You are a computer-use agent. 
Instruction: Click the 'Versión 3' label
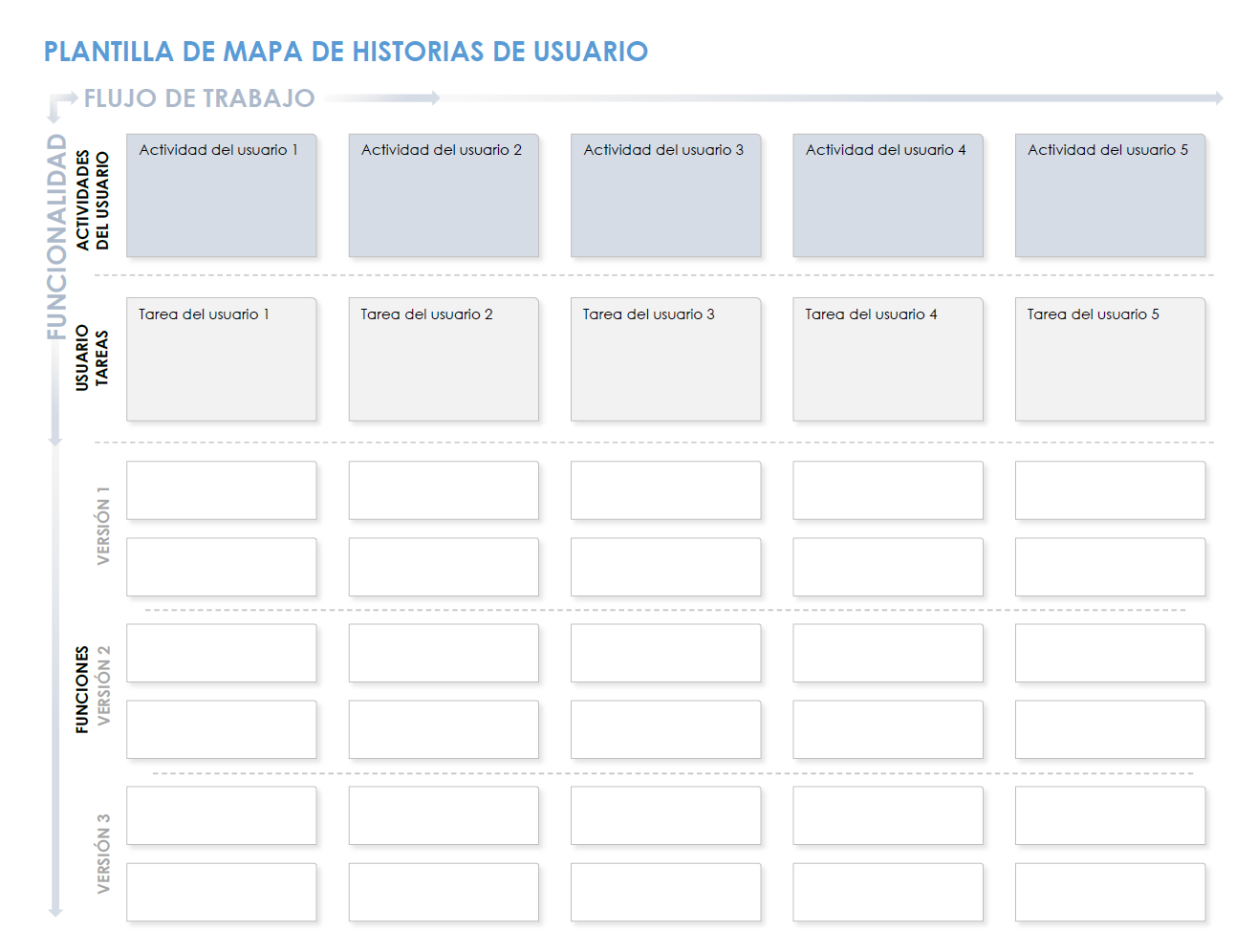[x=103, y=854]
